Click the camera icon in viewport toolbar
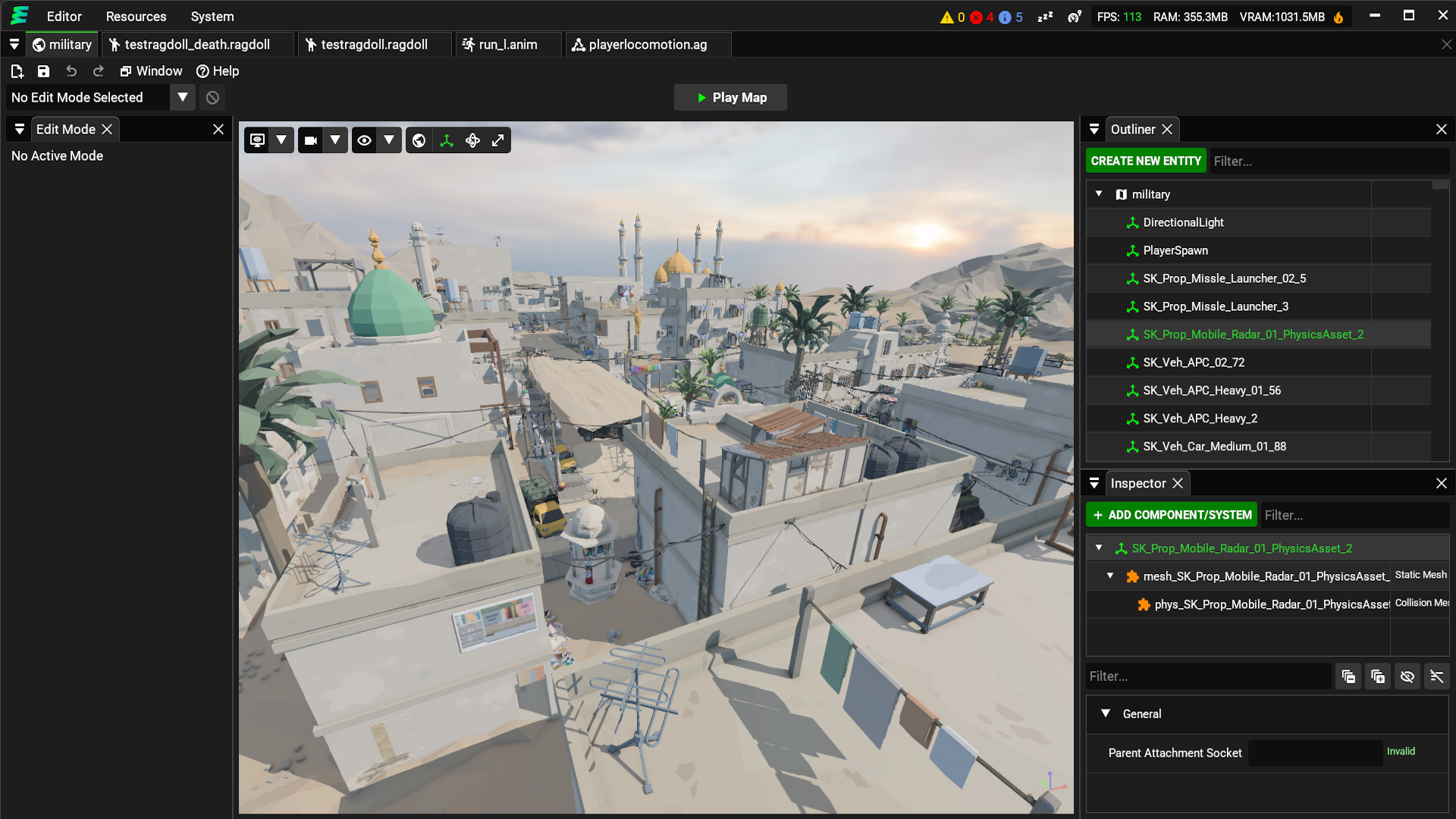 311,140
